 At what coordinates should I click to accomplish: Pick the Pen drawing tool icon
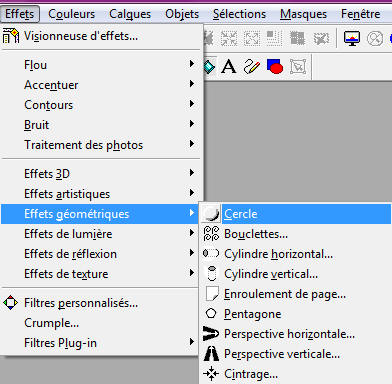coord(252,66)
